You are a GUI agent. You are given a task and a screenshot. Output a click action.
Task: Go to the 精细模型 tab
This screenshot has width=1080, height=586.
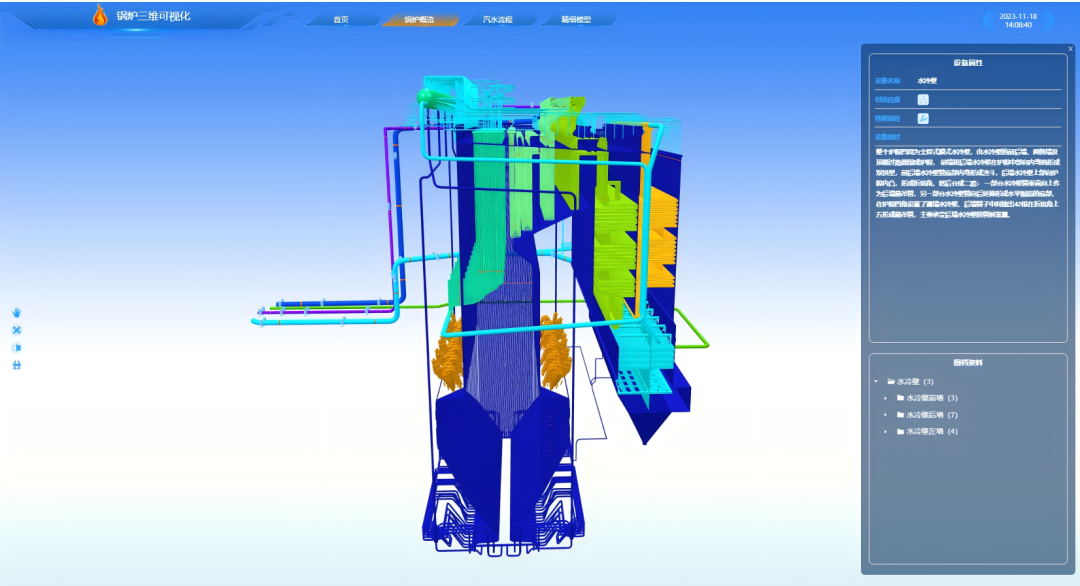coord(576,20)
